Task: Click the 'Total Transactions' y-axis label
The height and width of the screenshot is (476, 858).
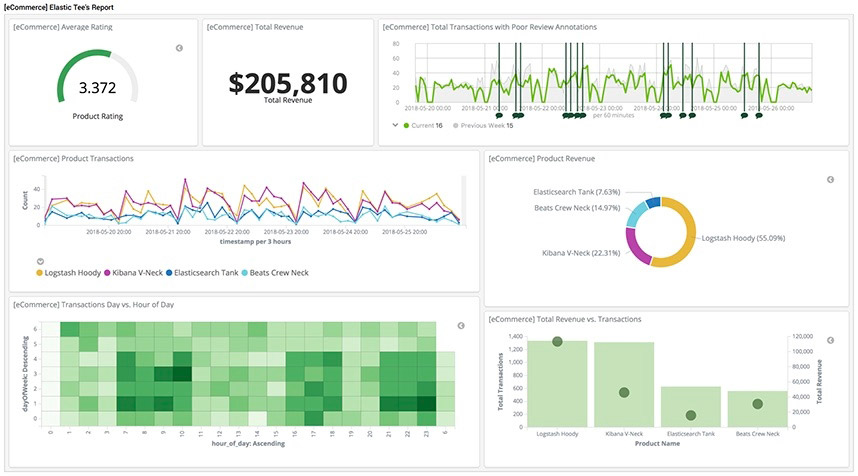Action: click(500, 381)
